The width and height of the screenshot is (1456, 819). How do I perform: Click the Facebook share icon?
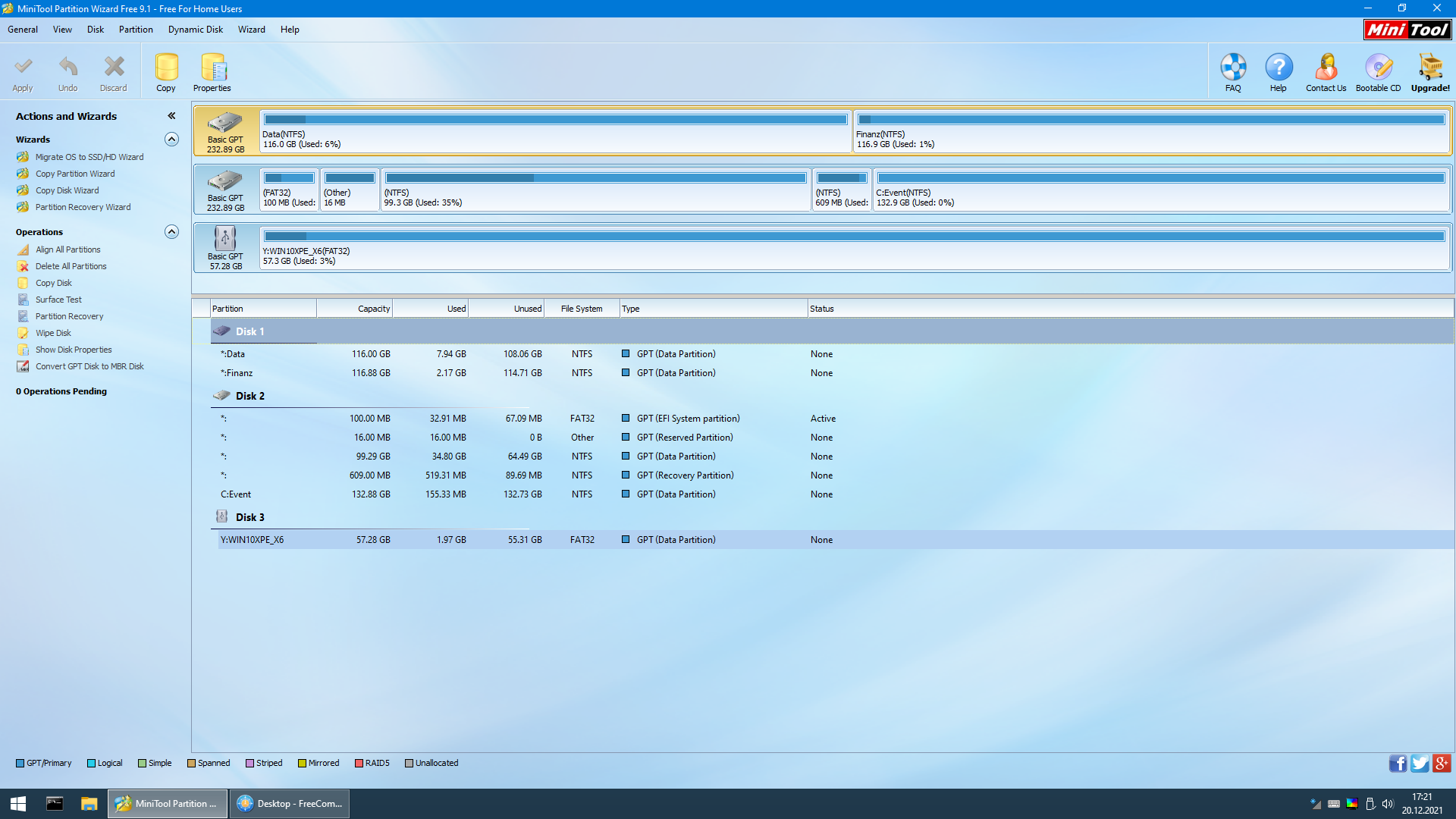[x=1398, y=764]
